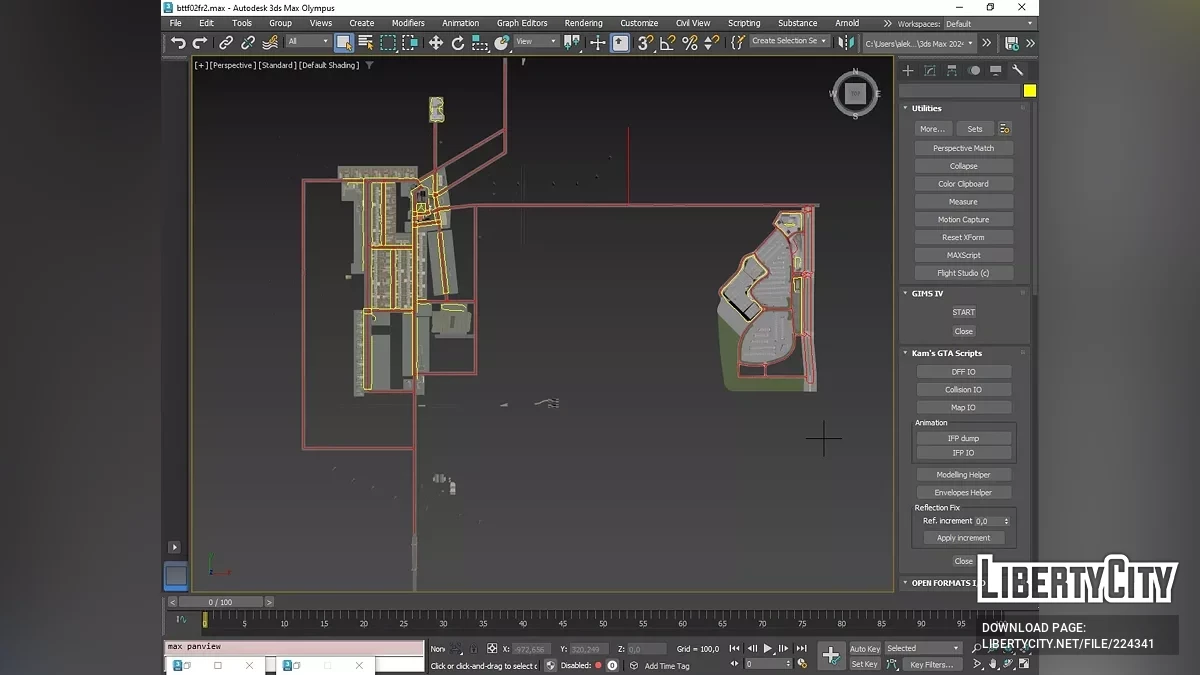Screen dimensions: 1200x675
Task: Click the Select by Name icon
Action: (x=366, y=42)
